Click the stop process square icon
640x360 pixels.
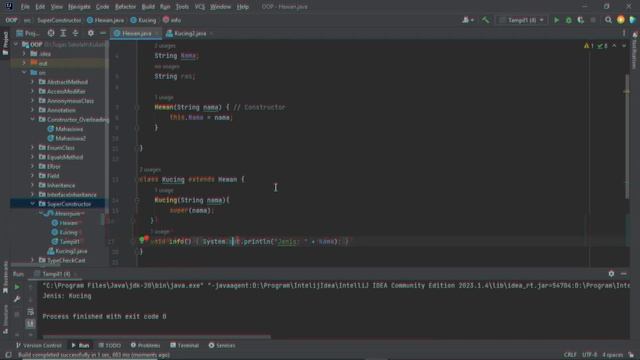pyautogui.click(x=593, y=20)
